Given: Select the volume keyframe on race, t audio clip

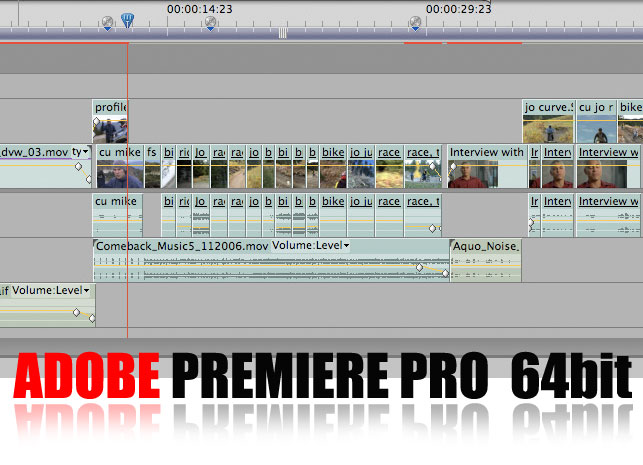Looking at the screenshot, I should [x=432, y=228].
